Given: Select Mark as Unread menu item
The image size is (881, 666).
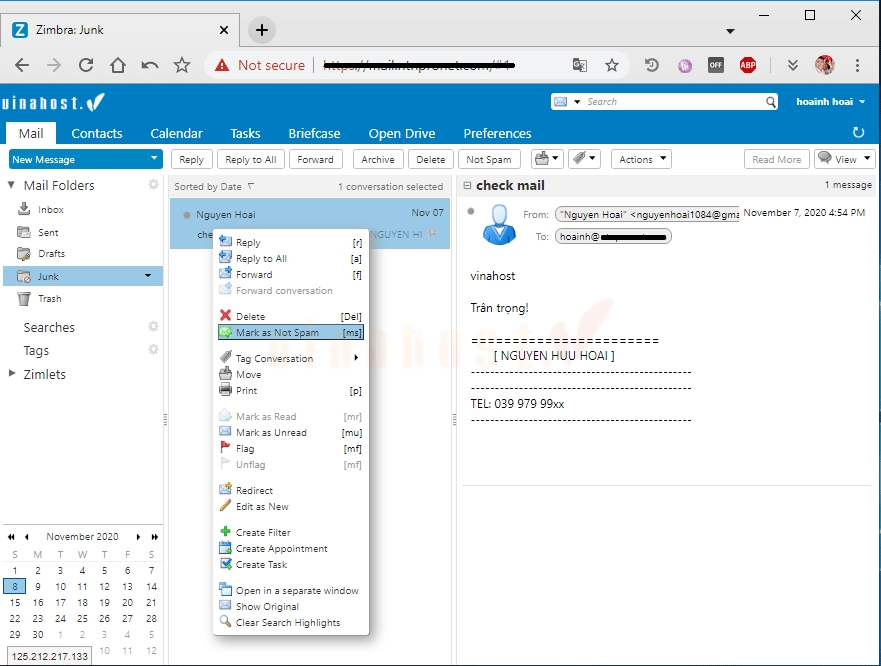Looking at the screenshot, I should (x=290, y=432).
